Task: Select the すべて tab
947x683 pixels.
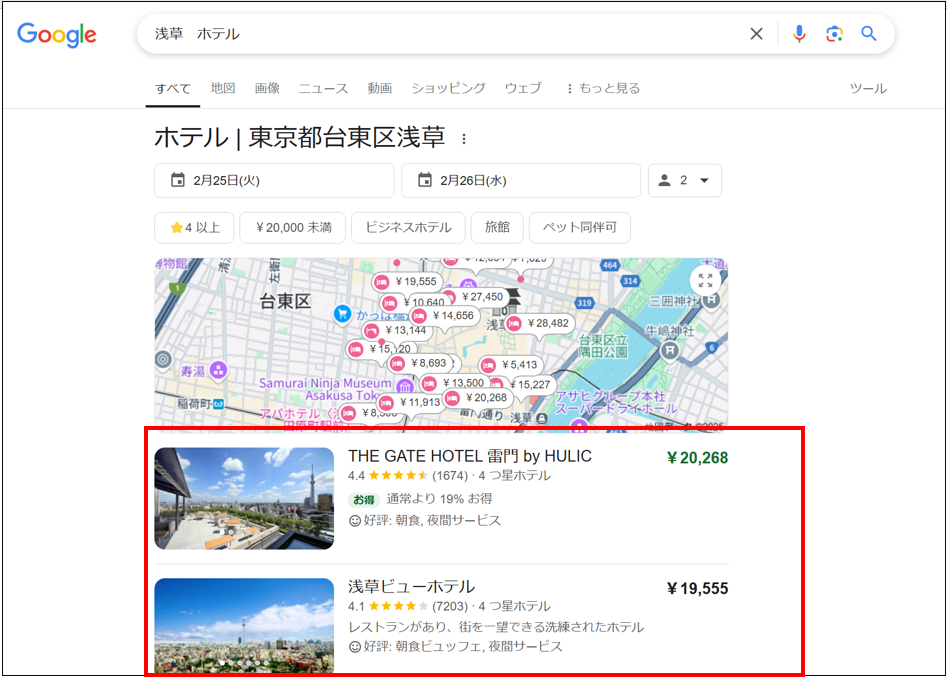Action: [173, 89]
